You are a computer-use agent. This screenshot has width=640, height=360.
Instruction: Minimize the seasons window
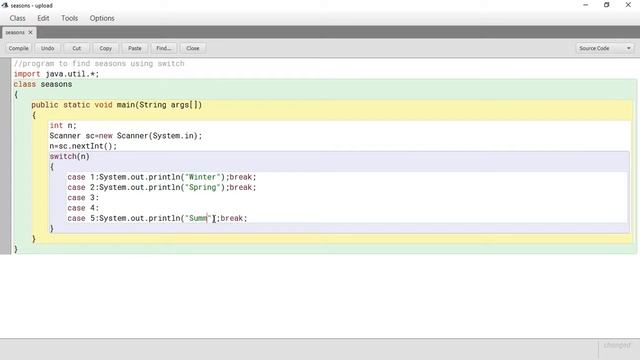point(586,5)
